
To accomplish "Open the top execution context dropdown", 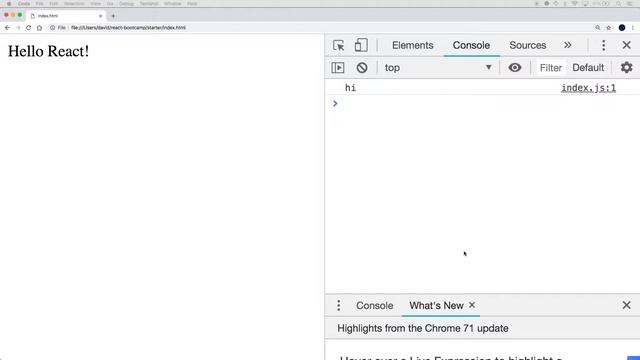I will [438, 68].
